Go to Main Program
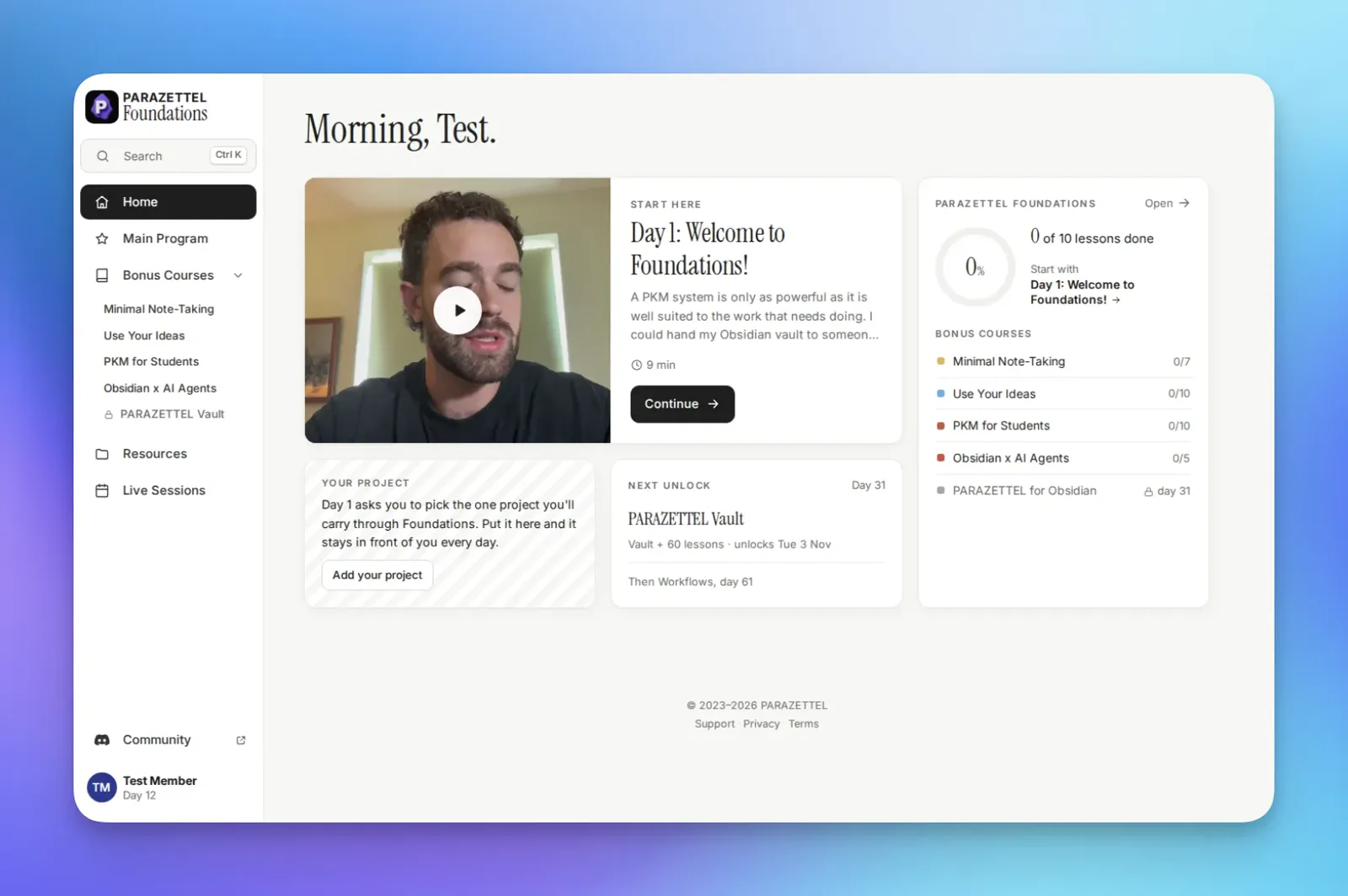 click(168, 238)
